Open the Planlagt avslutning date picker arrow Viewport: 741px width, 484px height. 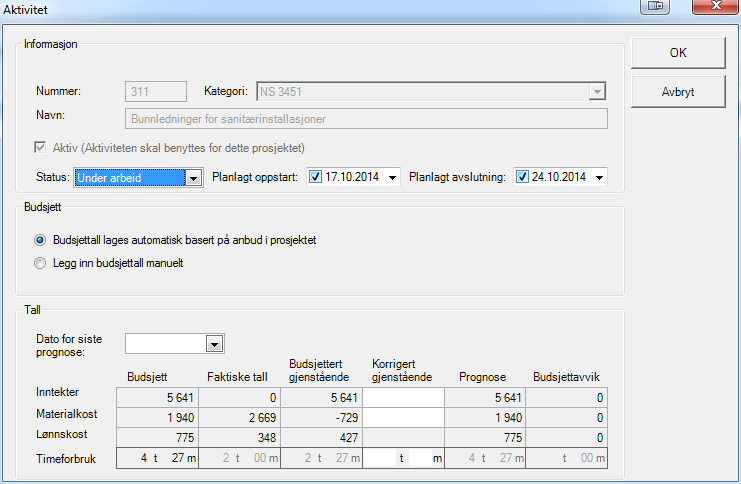point(599,178)
